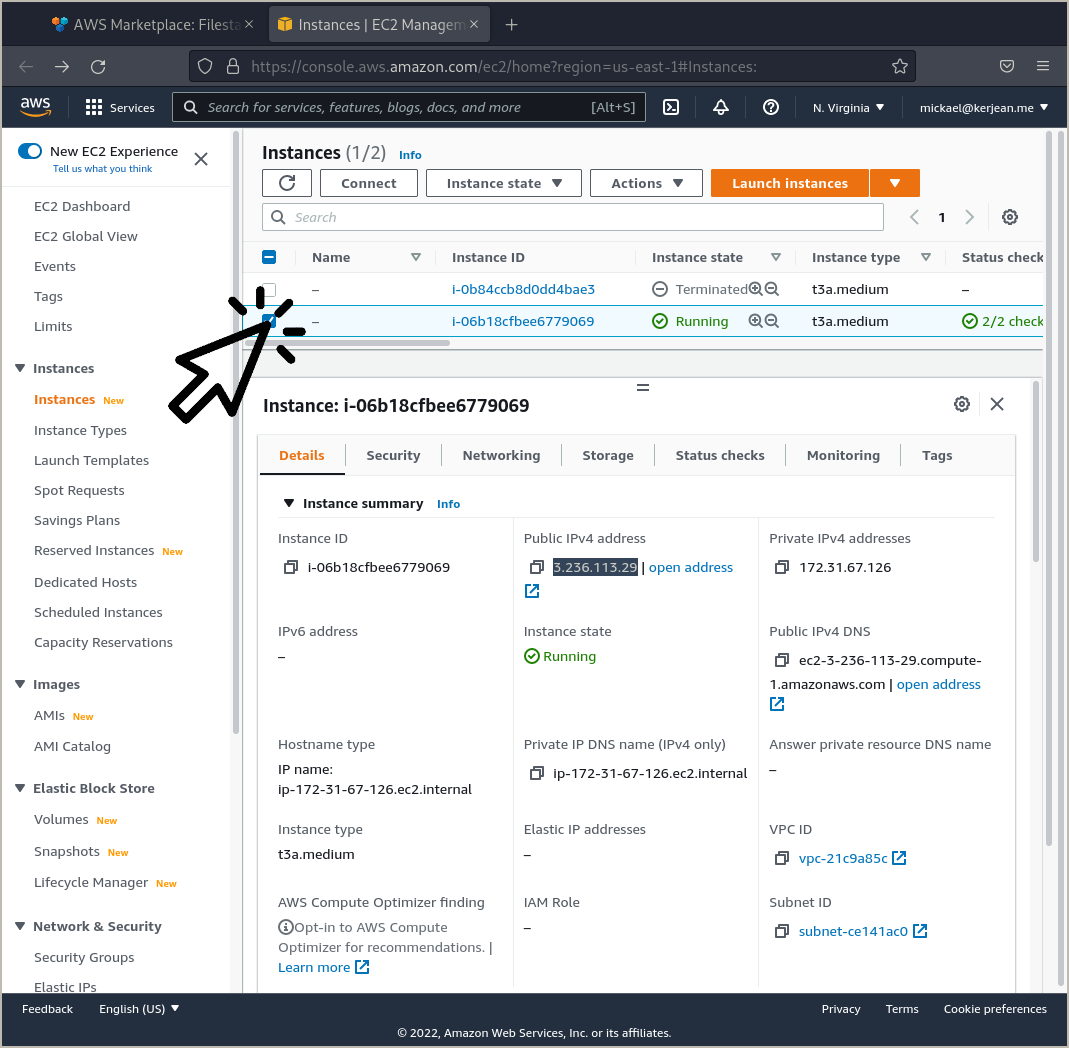1069x1048 pixels.
Task: Open the vpc-21c9a85c link
Action: point(843,858)
